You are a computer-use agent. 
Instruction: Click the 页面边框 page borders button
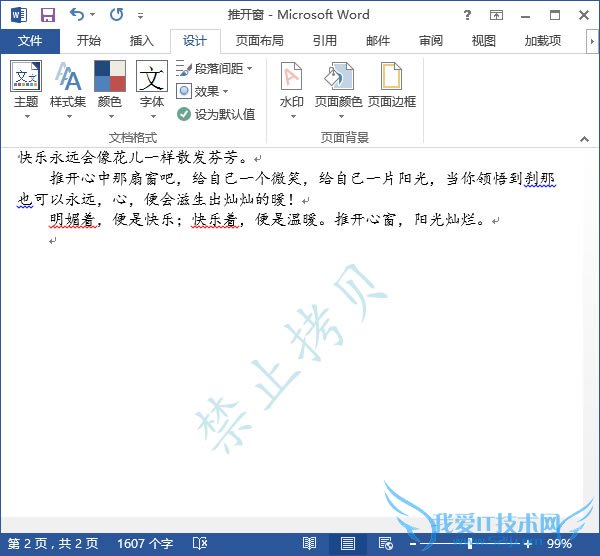coord(392,85)
